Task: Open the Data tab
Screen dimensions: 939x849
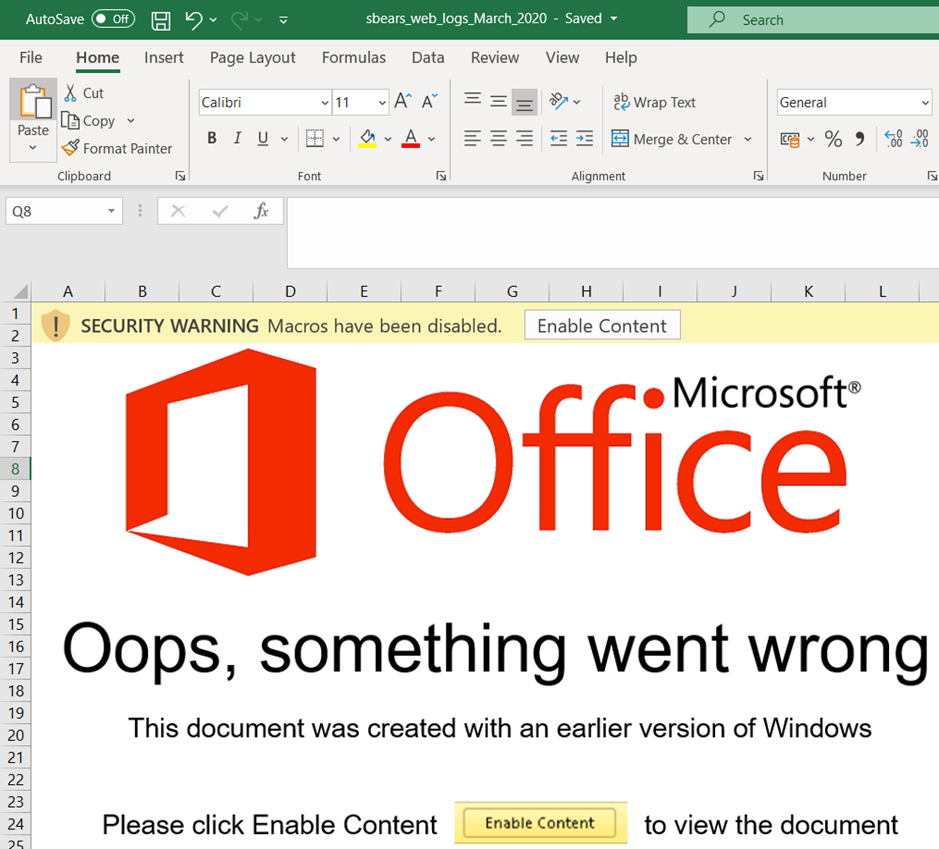Action: pos(428,57)
